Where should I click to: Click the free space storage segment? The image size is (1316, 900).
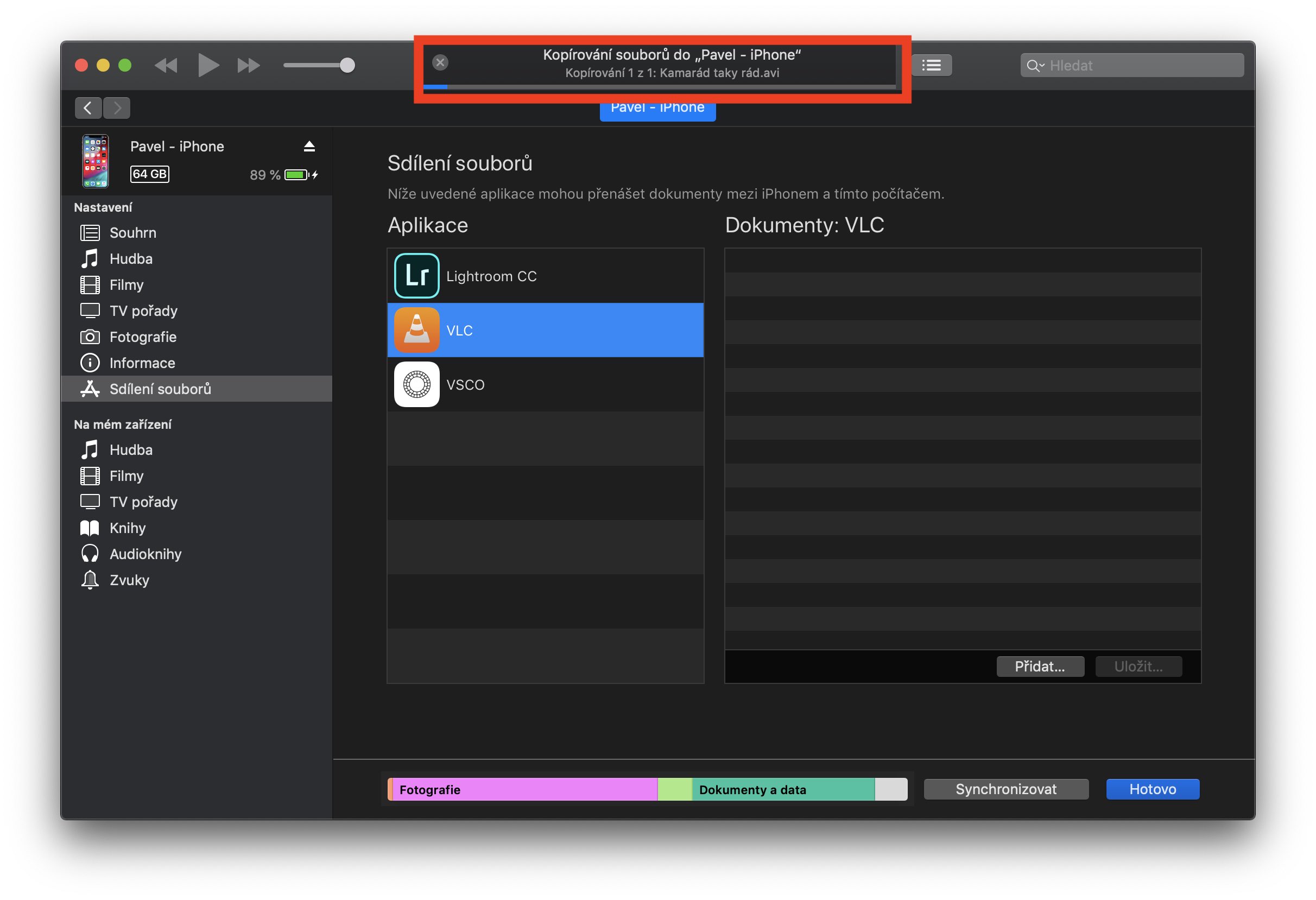coord(891,789)
